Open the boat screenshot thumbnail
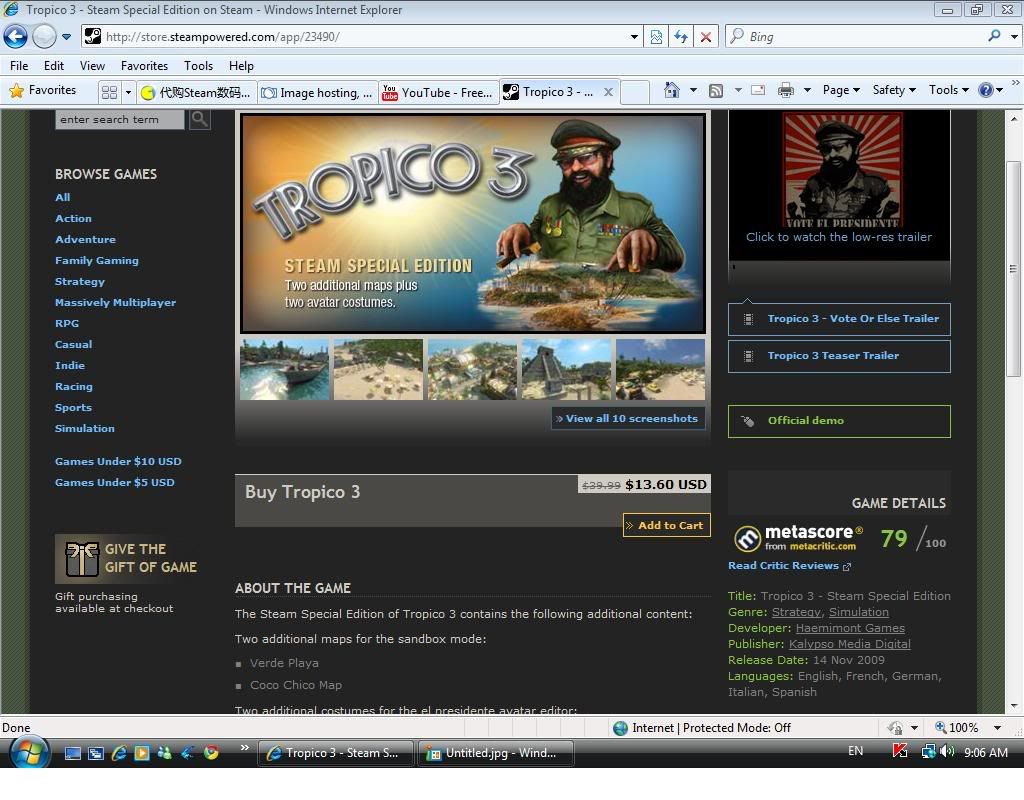Viewport: 1024px width, 800px height. (285, 369)
